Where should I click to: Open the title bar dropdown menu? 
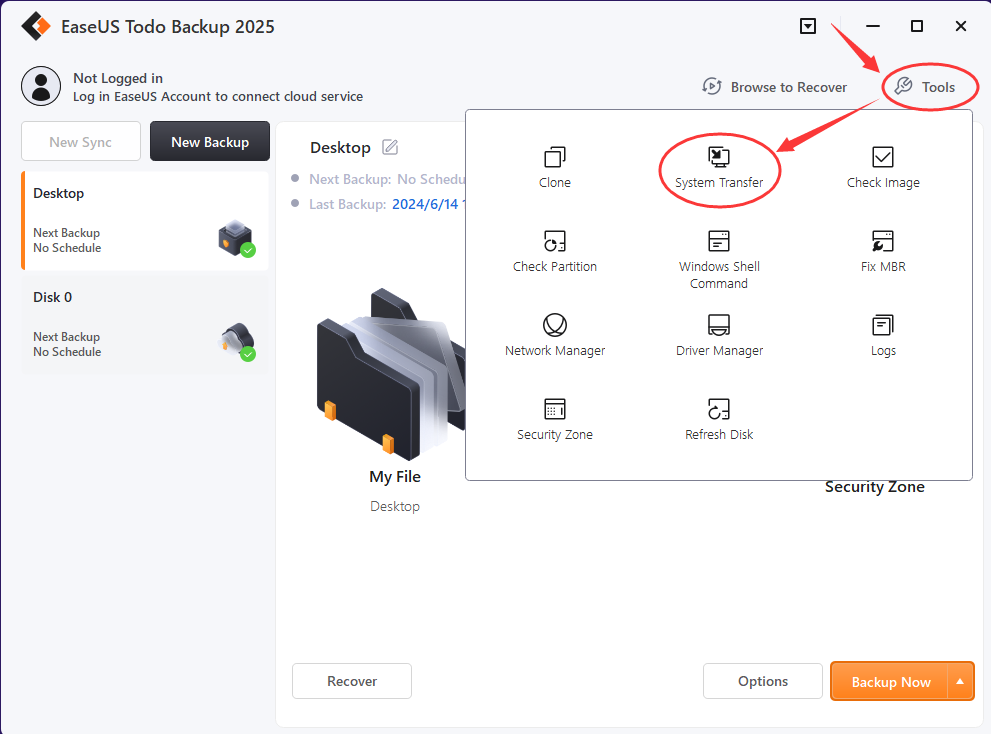click(808, 26)
